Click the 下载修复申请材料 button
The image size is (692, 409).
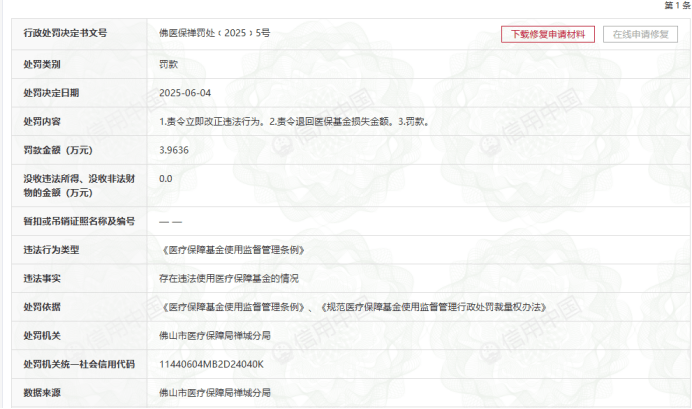548,34
